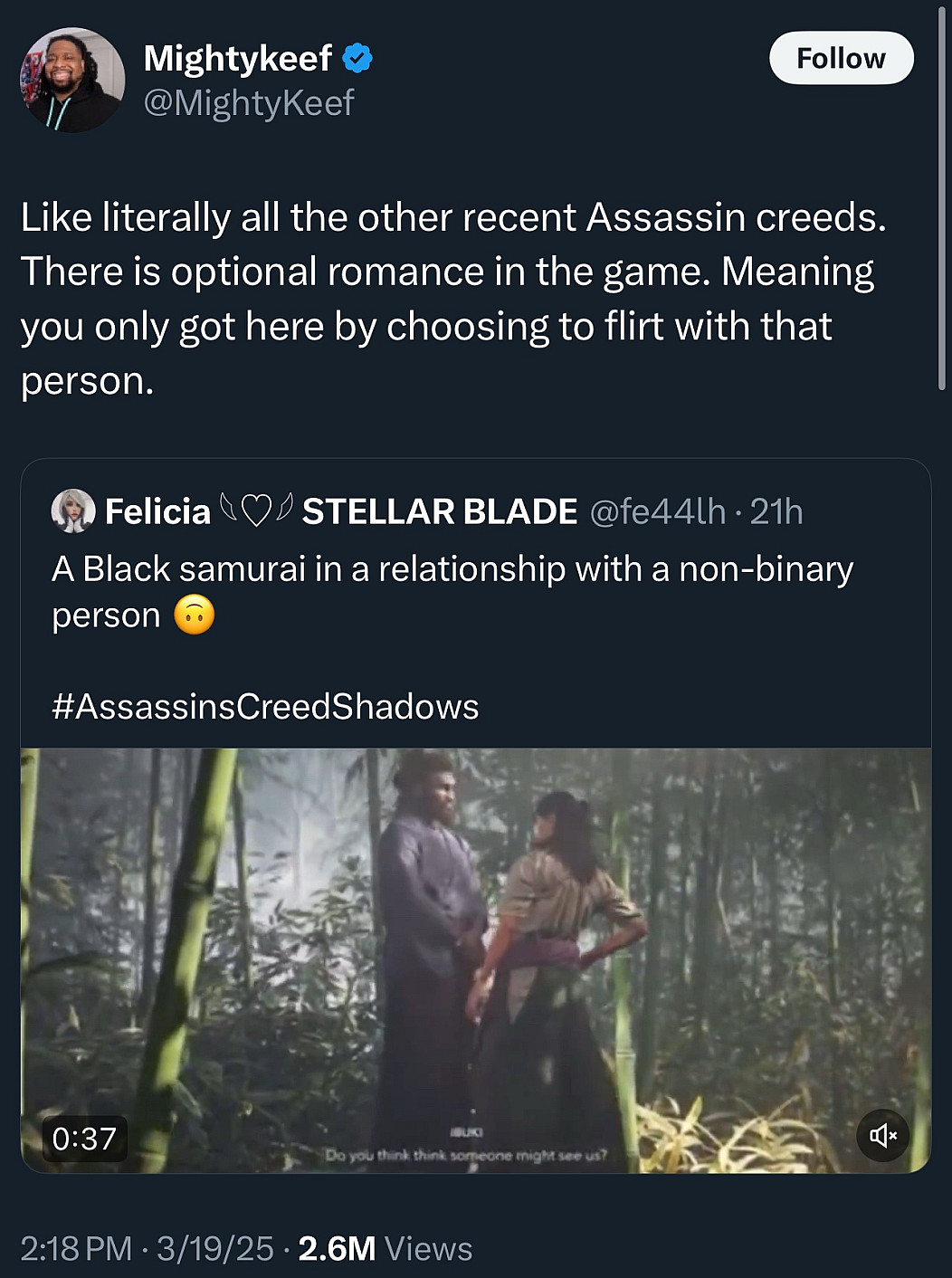The width and height of the screenshot is (952, 1278).
Task: Open the @MightyKeef handle
Action: coord(249,103)
